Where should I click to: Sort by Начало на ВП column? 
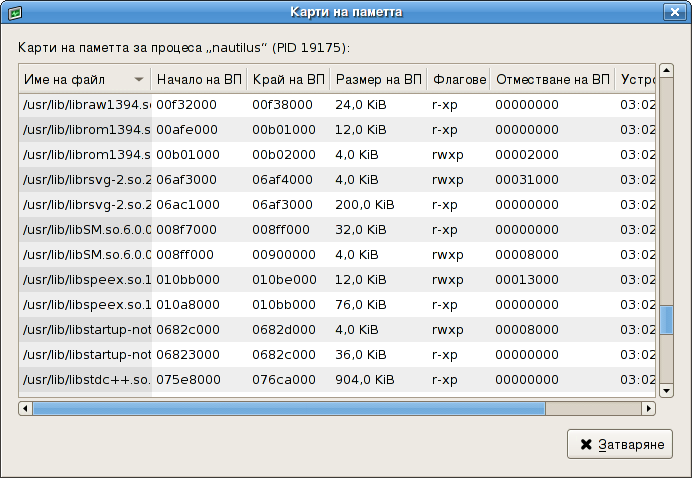click(x=198, y=79)
